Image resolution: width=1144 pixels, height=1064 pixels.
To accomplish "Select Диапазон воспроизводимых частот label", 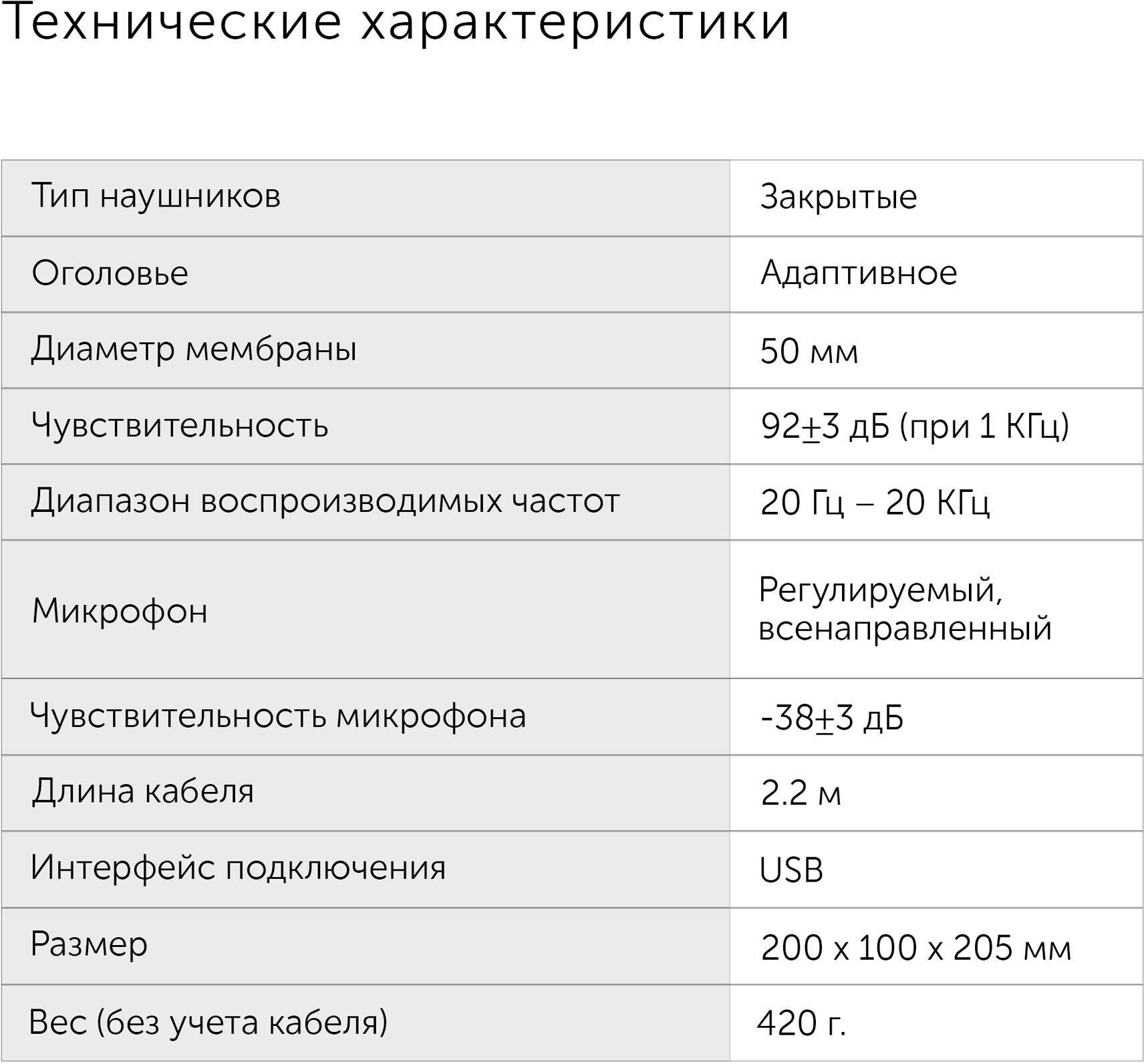I will 325,501.
